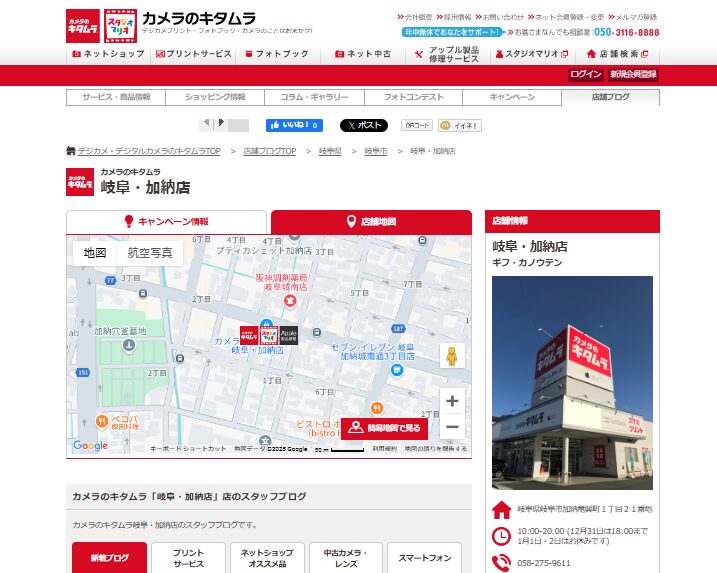
Task: Click the 新規会員登録 button
Action: pyautogui.click(x=633, y=74)
